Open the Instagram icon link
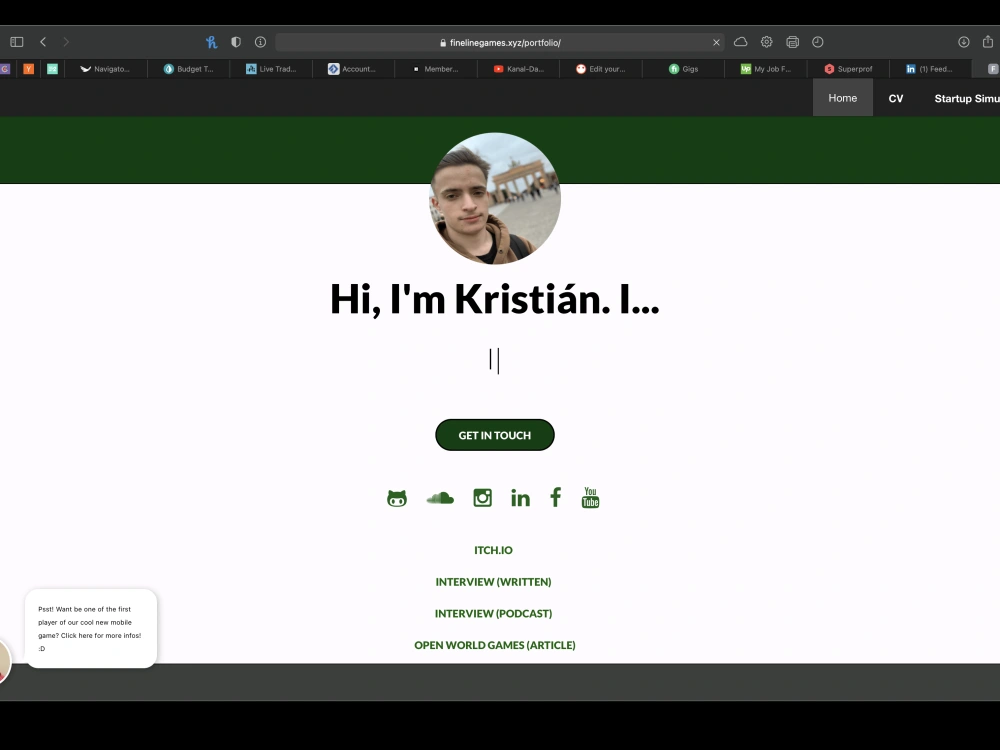The width and height of the screenshot is (1000, 750). tap(482, 497)
